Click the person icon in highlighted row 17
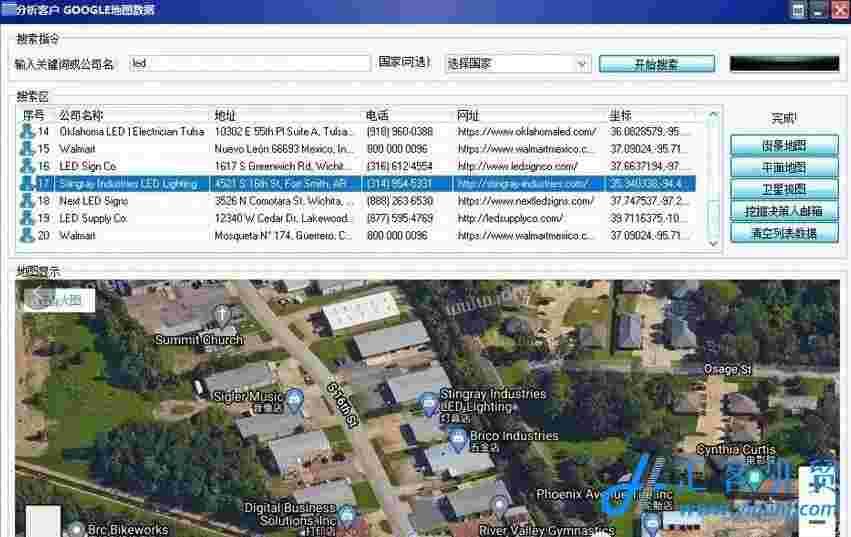The image size is (851, 537). point(27,184)
